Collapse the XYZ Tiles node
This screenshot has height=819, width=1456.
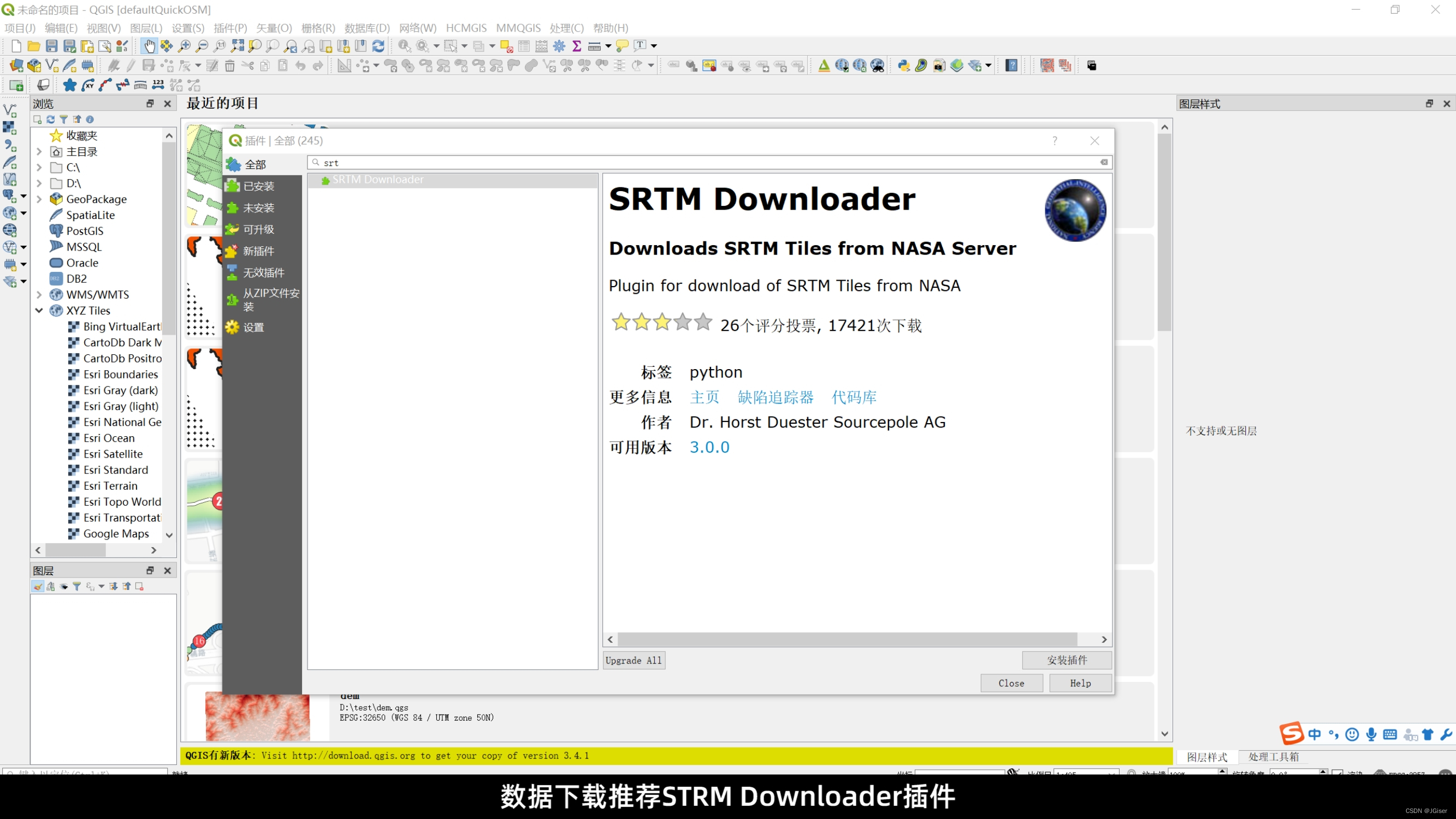[x=39, y=310]
